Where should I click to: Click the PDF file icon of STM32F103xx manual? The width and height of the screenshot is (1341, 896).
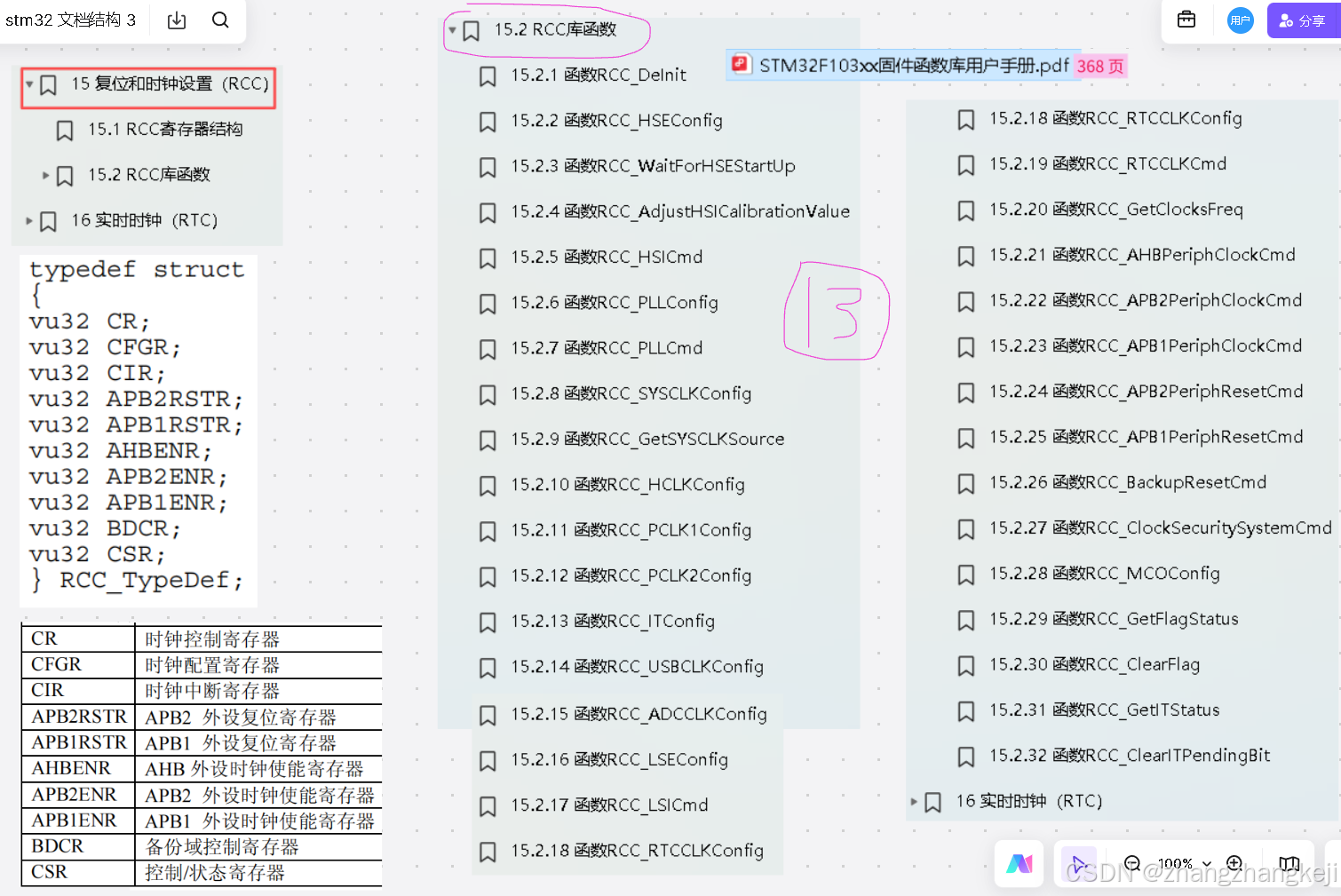tap(740, 64)
